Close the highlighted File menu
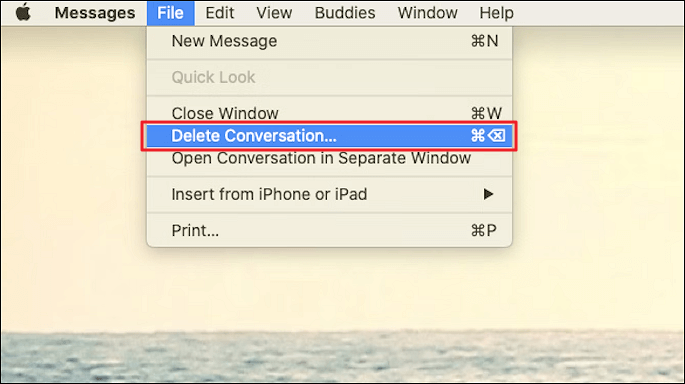This screenshot has height=384, width=685. pos(170,13)
